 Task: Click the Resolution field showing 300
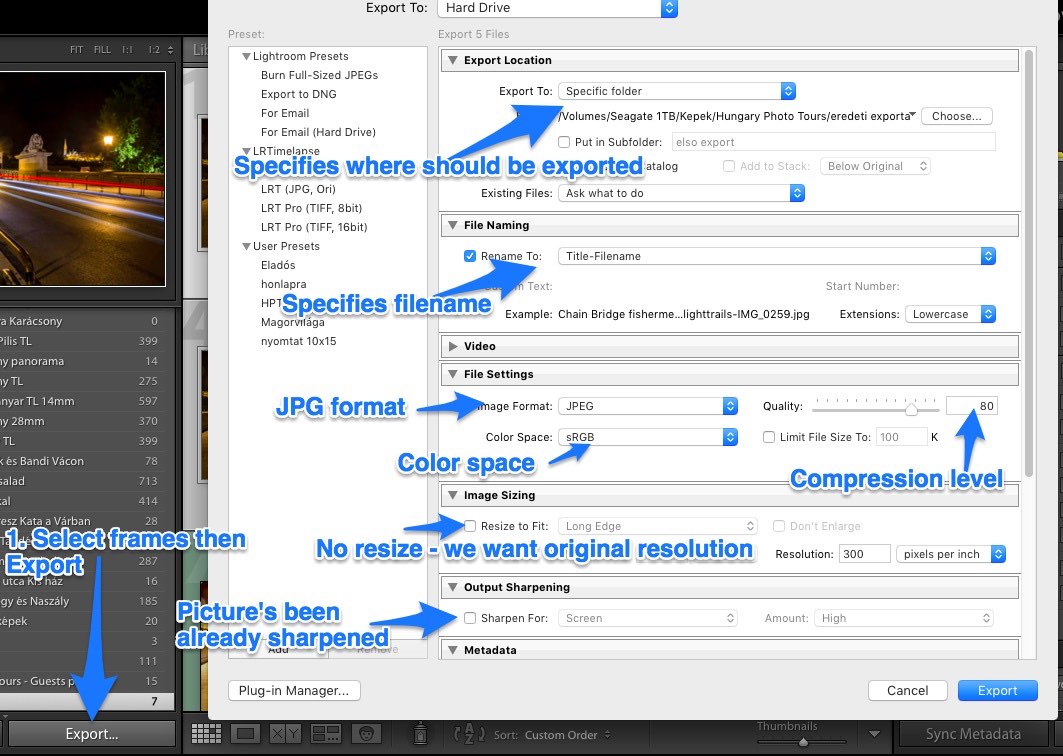[864, 554]
